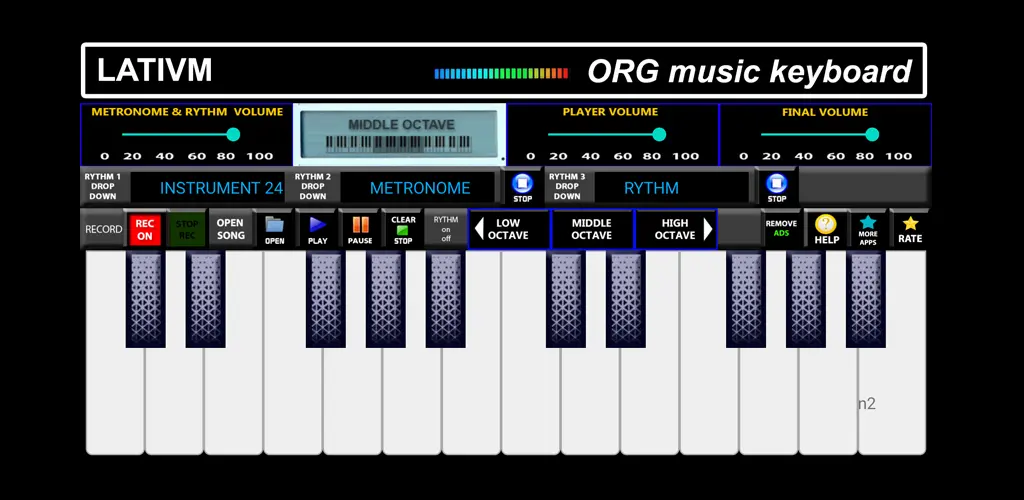1024x500 pixels.
Task: Toggle the RYTHM on/off switch
Action: point(445,229)
